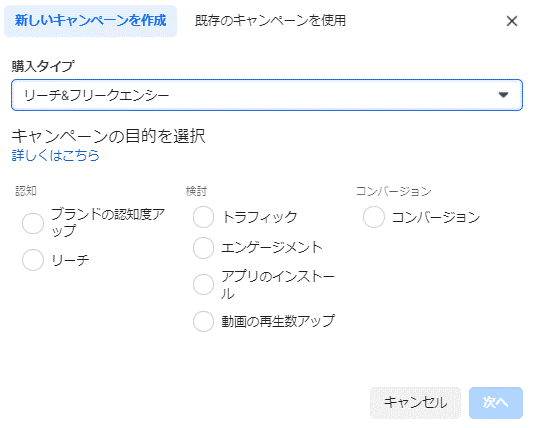The width and height of the screenshot is (534, 428).
Task: Open the 詳しくはこちら link
Action: tap(56, 155)
